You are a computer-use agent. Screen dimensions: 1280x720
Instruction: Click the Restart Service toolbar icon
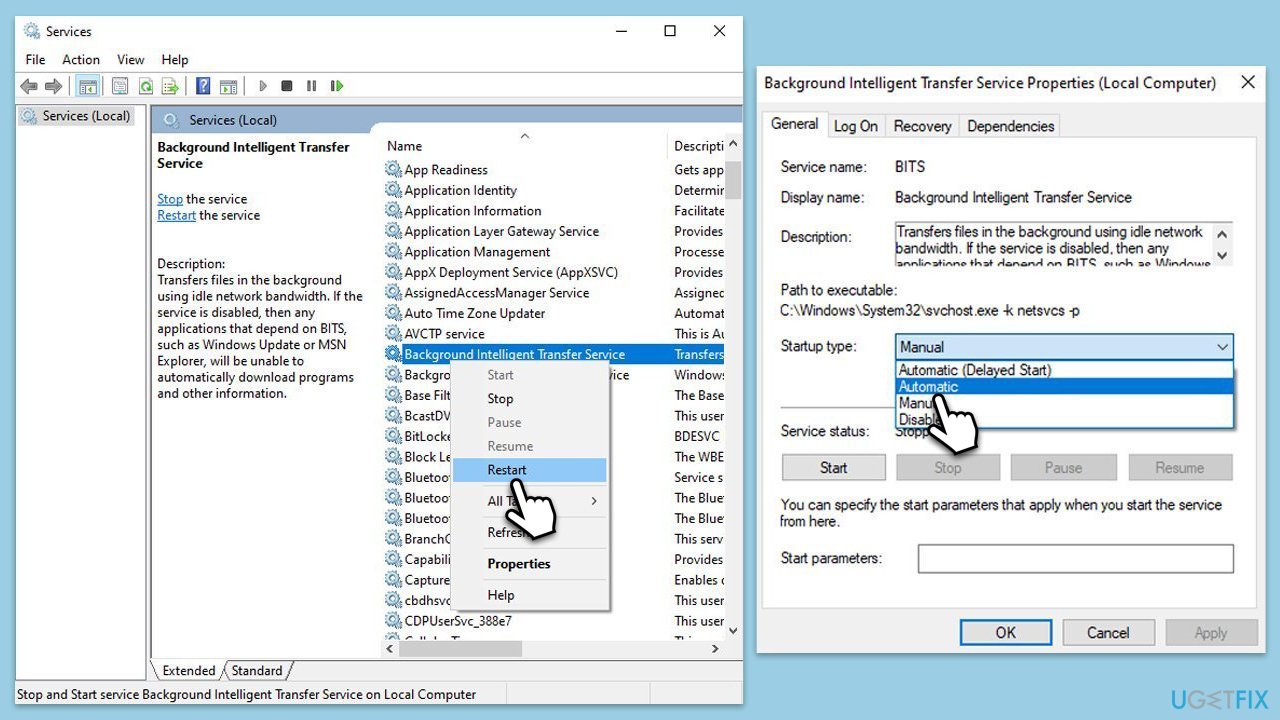337,86
